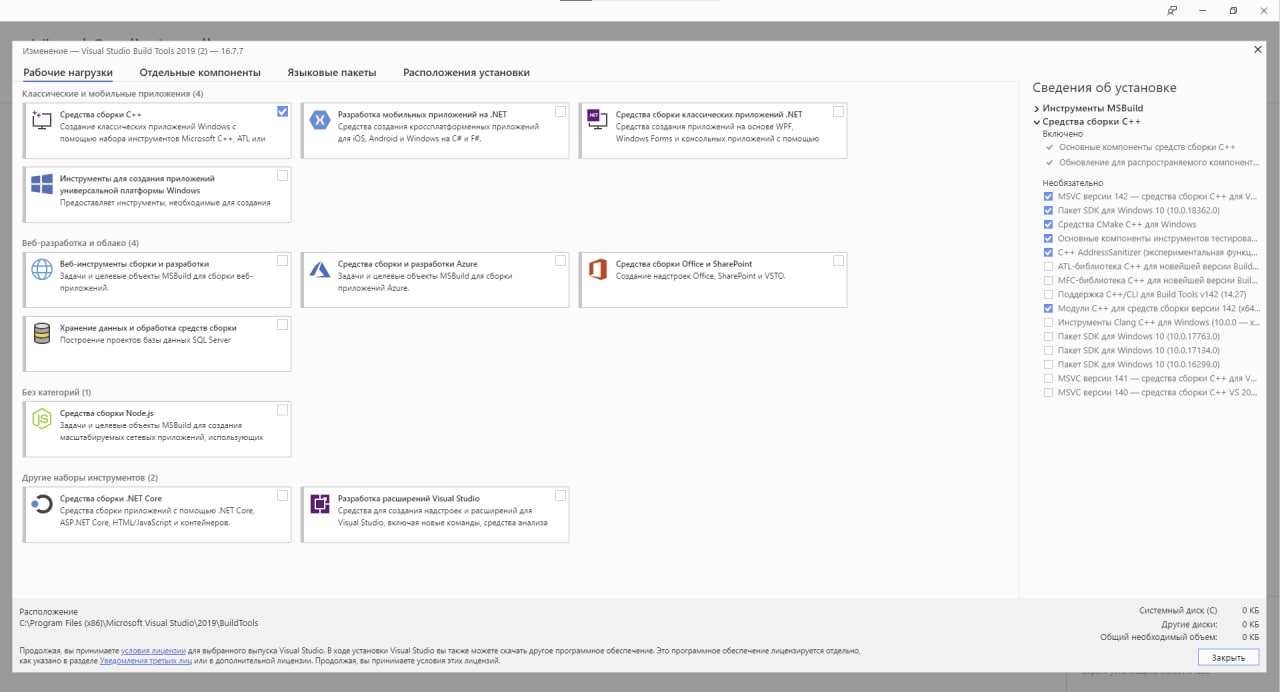This screenshot has height=692, width=1280.
Task: Check Пакет SDK для Windows 10 (10.0.16299.0)
Action: (x=1048, y=364)
